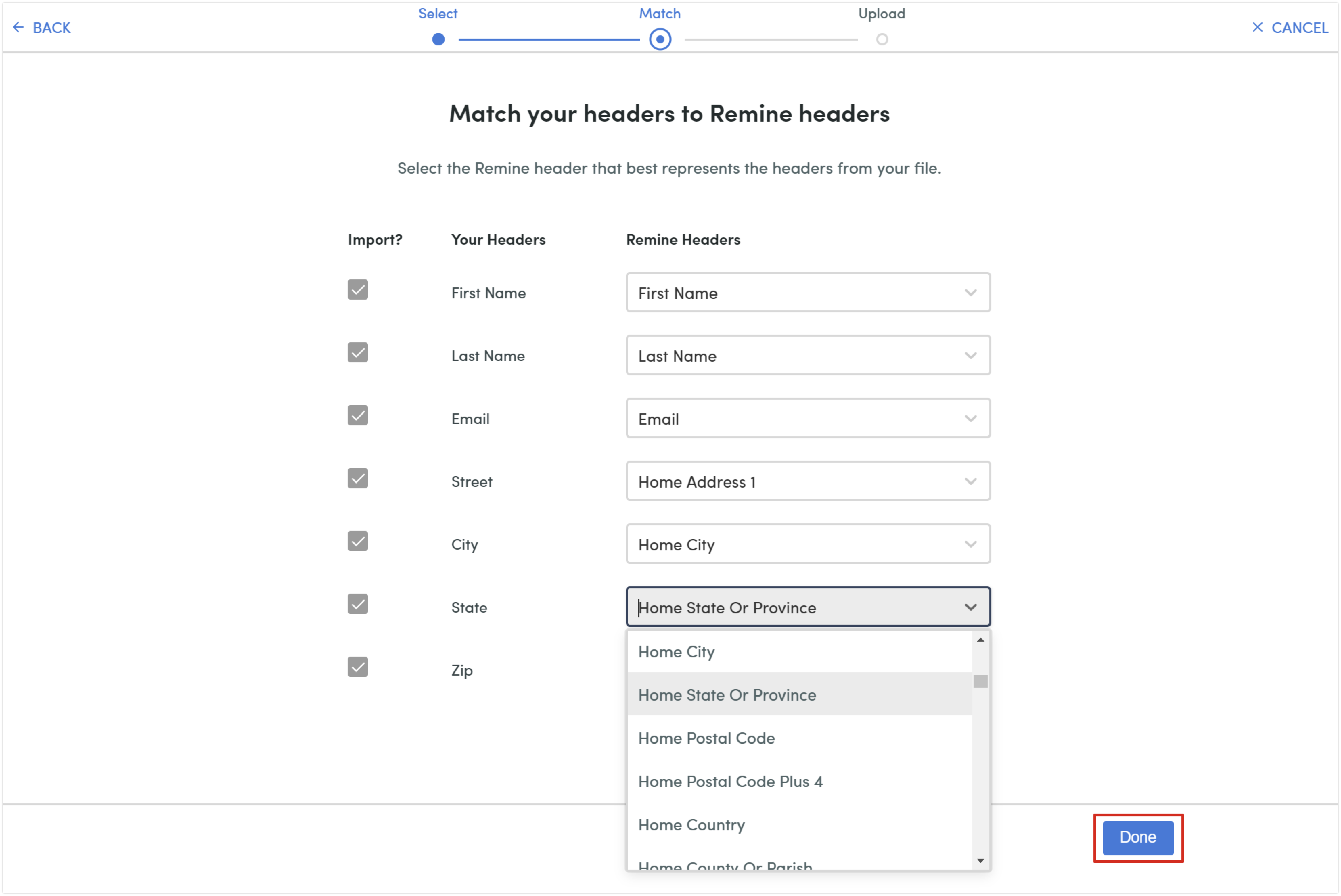Click the Upload step label
The height and width of the screenshot is (896, 1341).
[881, 13]
